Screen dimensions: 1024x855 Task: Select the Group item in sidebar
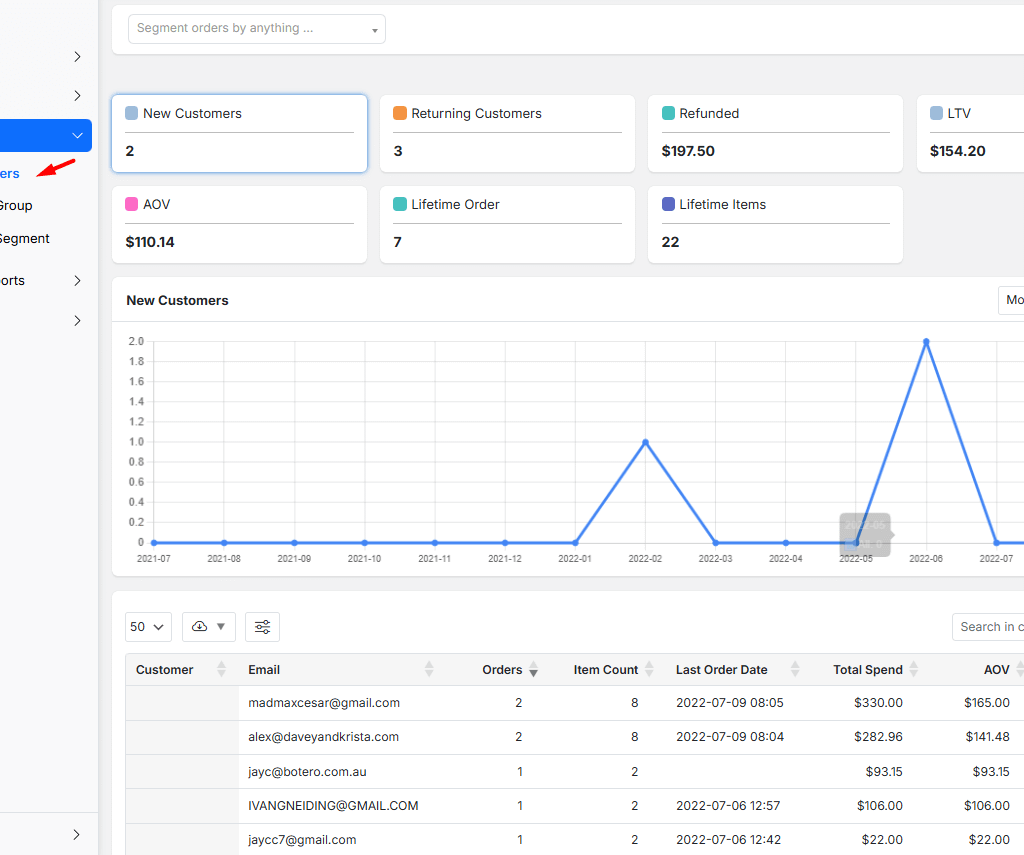[16, 206]
